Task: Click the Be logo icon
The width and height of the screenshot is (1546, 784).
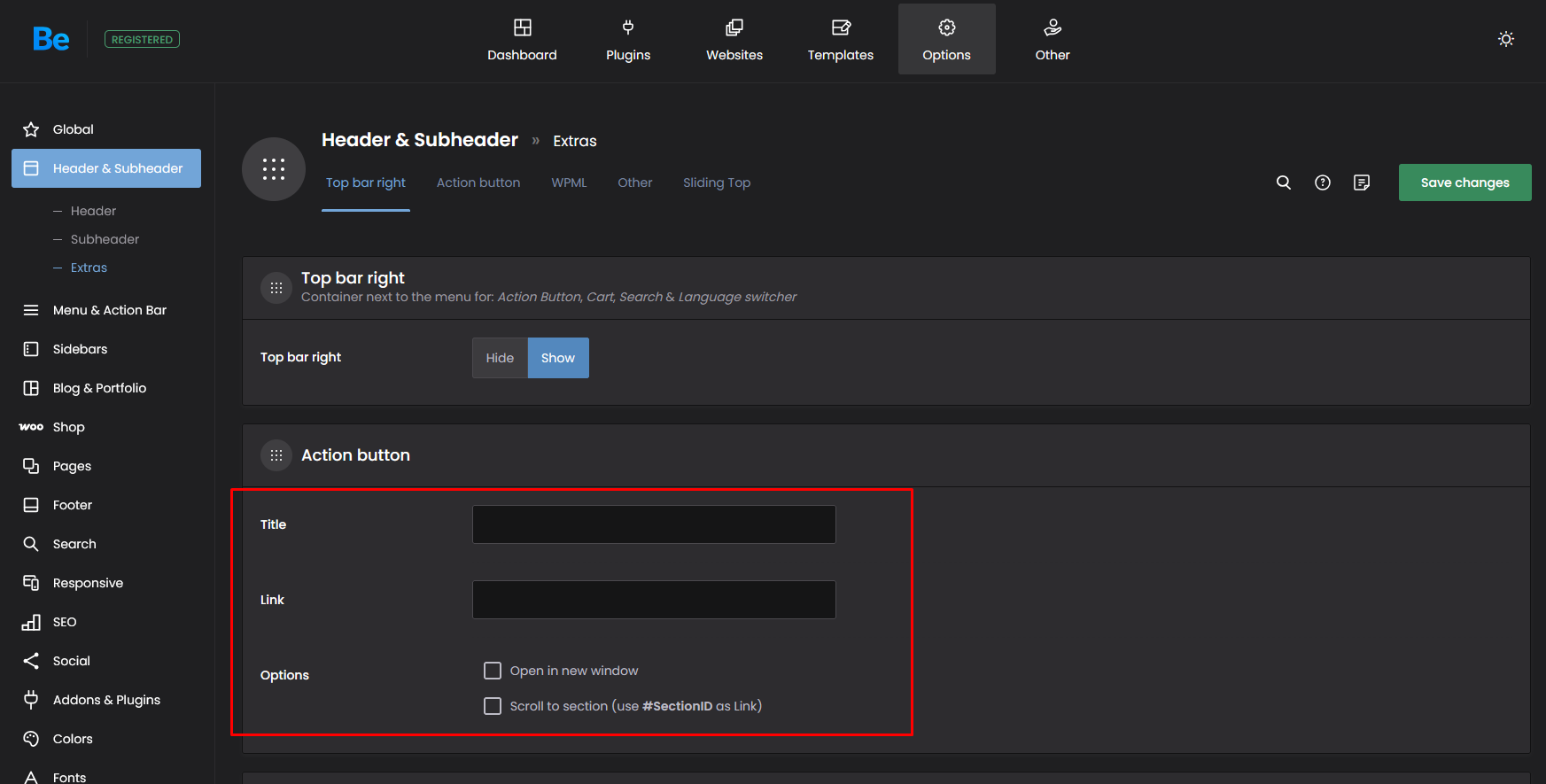Action: point(50,39)
